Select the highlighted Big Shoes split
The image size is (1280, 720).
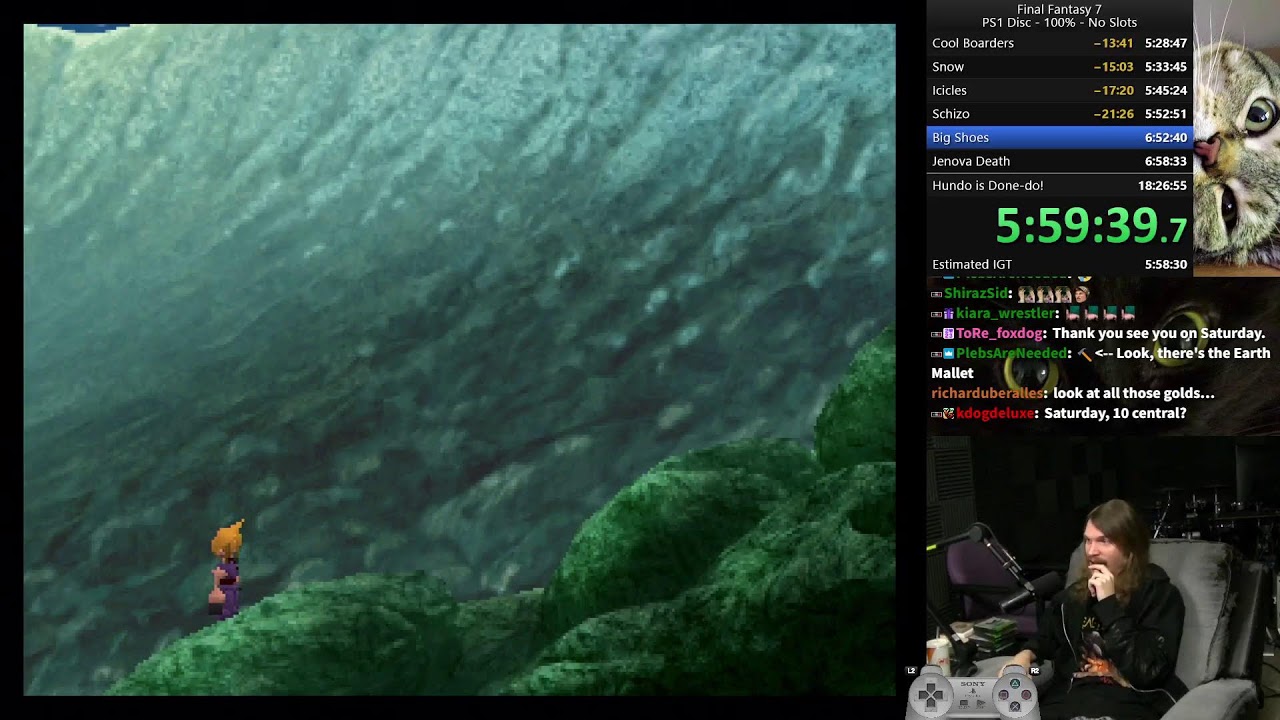[1059, 137]
